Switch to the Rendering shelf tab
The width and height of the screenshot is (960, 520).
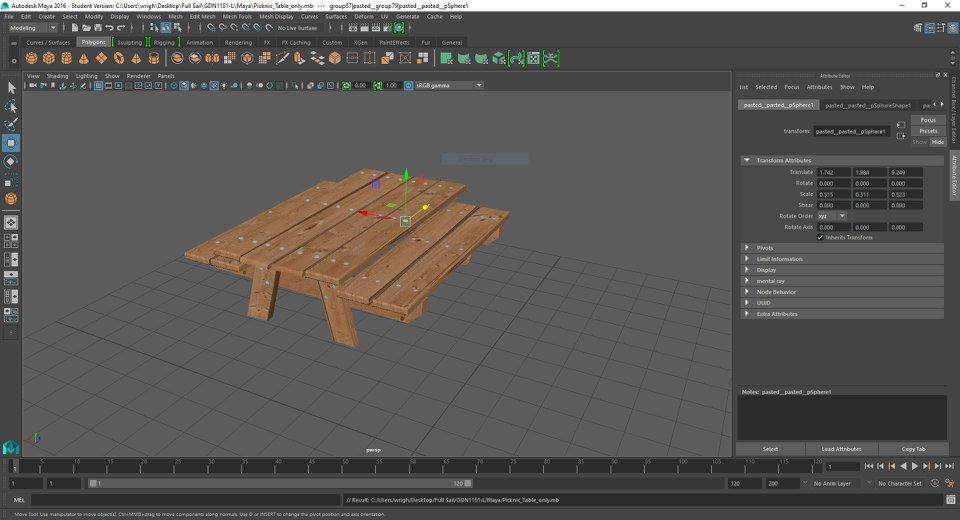point(238,42)
